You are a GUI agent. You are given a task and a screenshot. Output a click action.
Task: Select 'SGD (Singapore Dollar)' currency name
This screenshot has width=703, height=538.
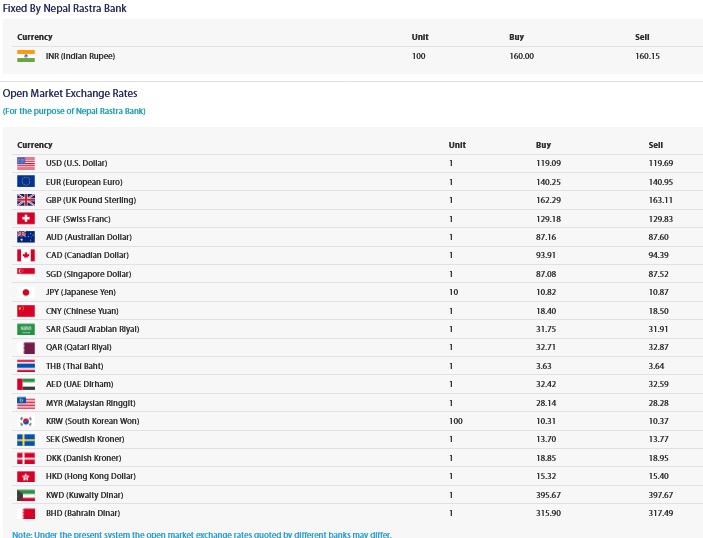tap(88, 274)
